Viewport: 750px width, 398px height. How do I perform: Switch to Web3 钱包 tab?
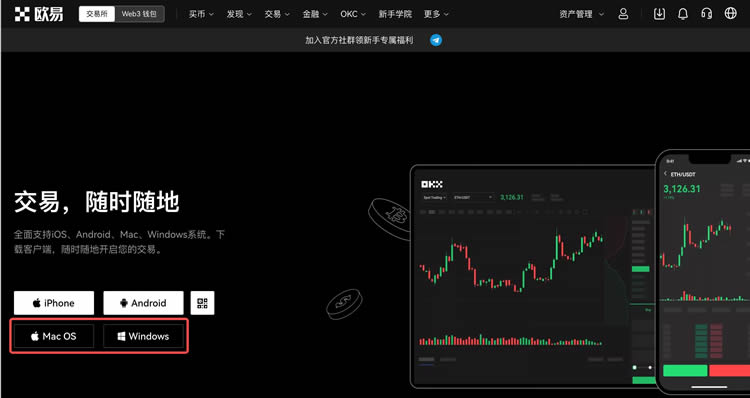pos(139,14)
